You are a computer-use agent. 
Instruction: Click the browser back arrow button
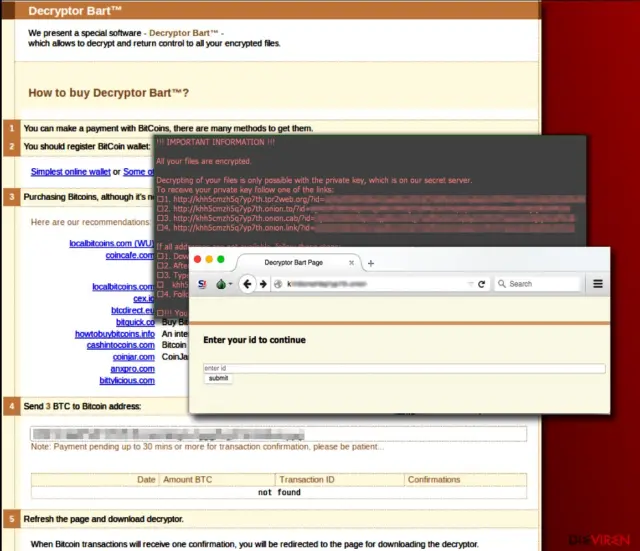point(247,284)
